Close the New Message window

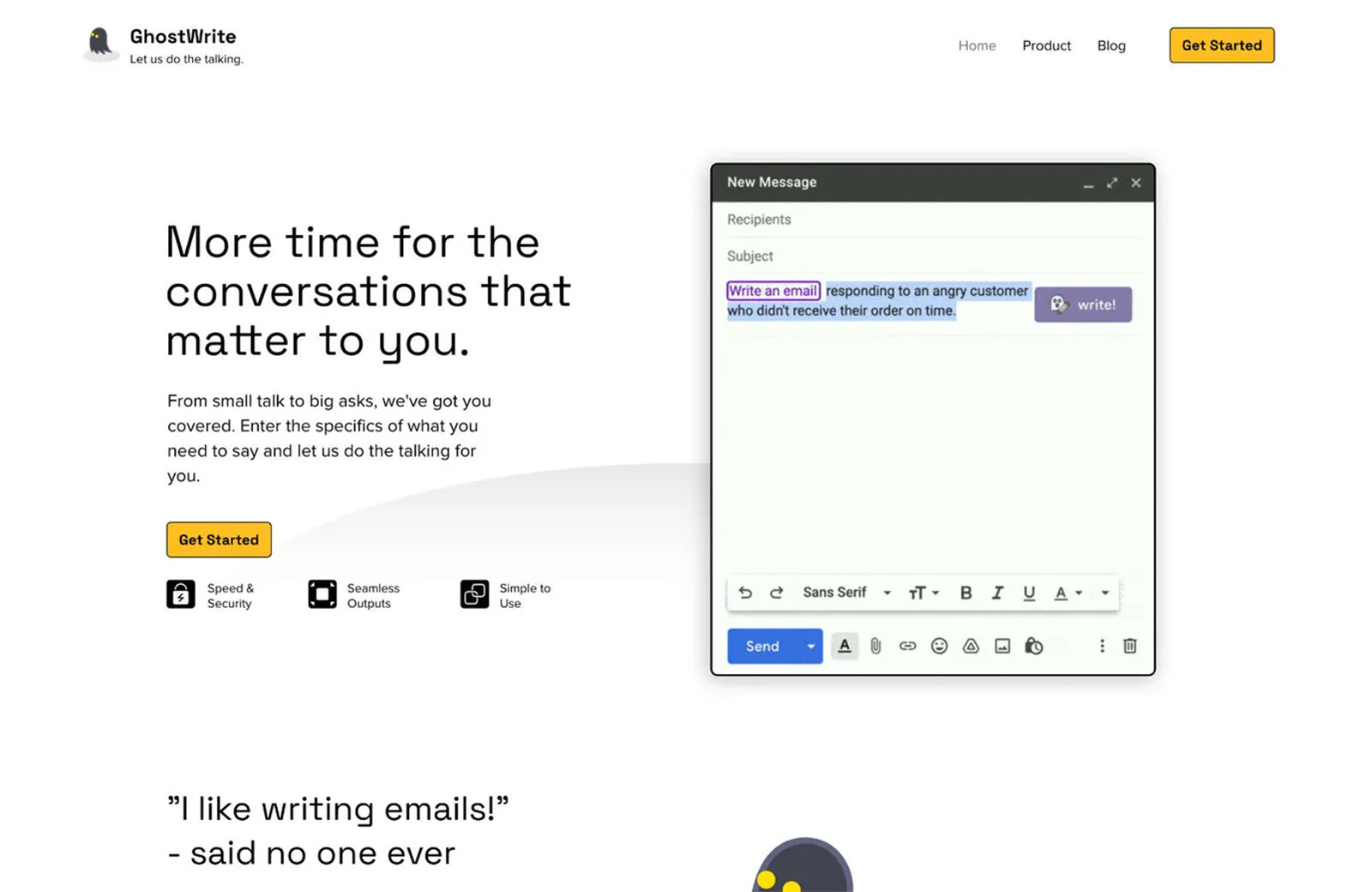[1136, 183]
